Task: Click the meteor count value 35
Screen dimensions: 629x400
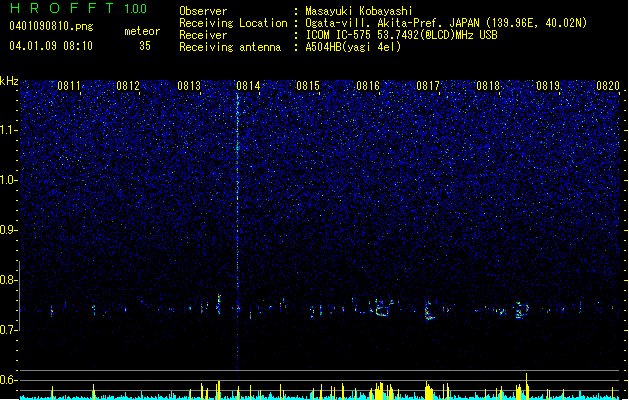Action: click(145, 46)
